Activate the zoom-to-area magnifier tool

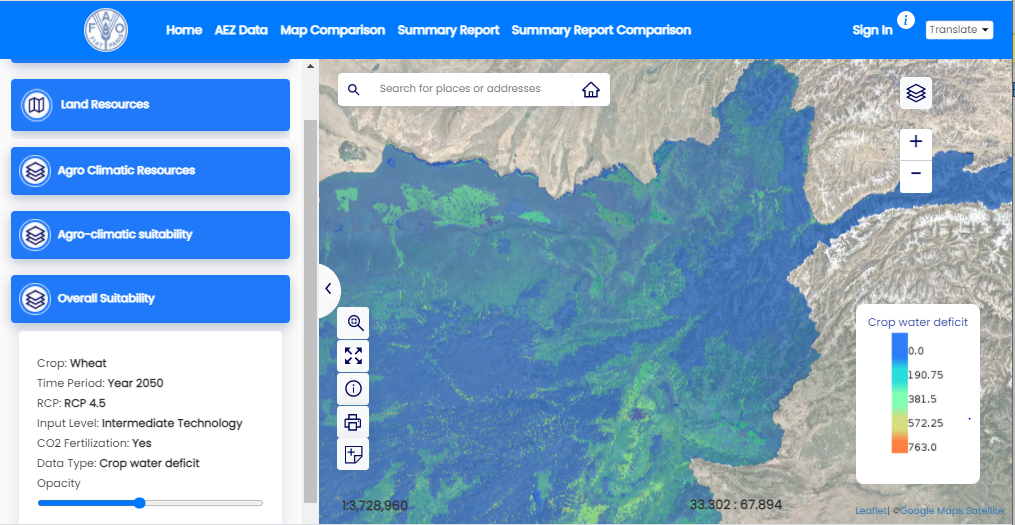353,322
